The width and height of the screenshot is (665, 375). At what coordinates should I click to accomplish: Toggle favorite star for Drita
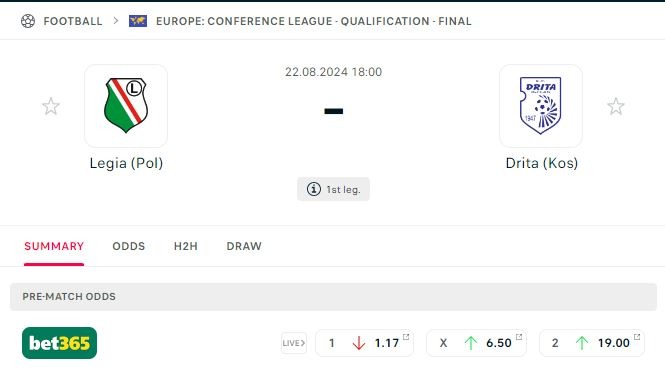(615, 106)
